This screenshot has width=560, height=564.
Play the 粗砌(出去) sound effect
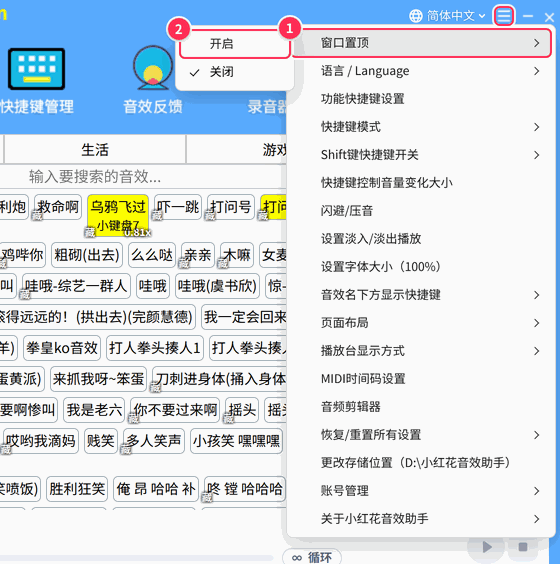[x=87, y=255]
